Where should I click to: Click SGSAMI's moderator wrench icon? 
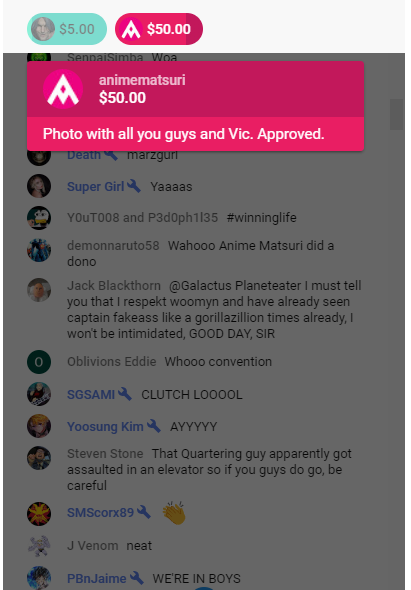(x=125, y=394)
